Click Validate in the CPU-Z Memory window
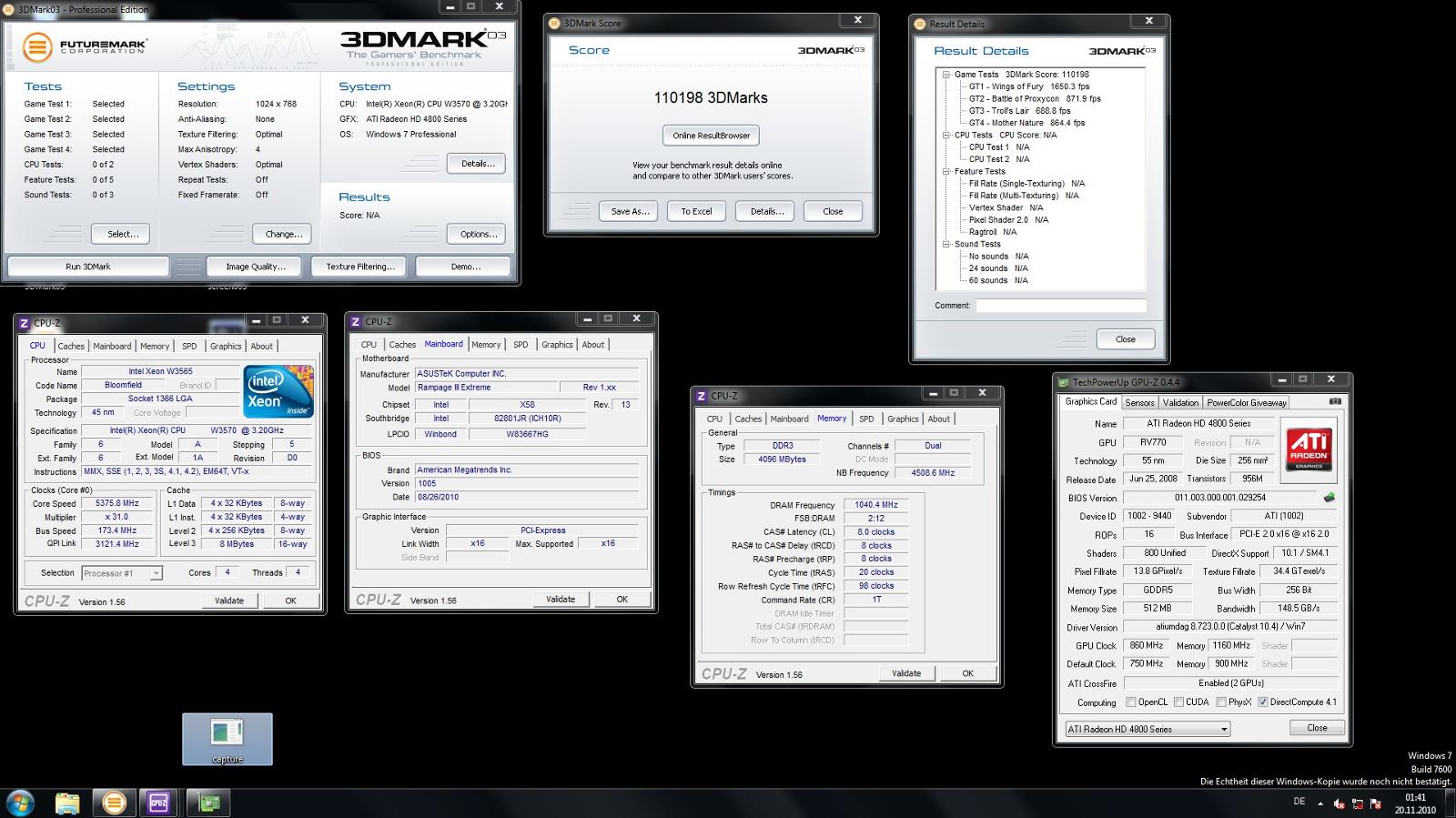The height and width of the screenshot is (818, 1456). tap(906, 673)
